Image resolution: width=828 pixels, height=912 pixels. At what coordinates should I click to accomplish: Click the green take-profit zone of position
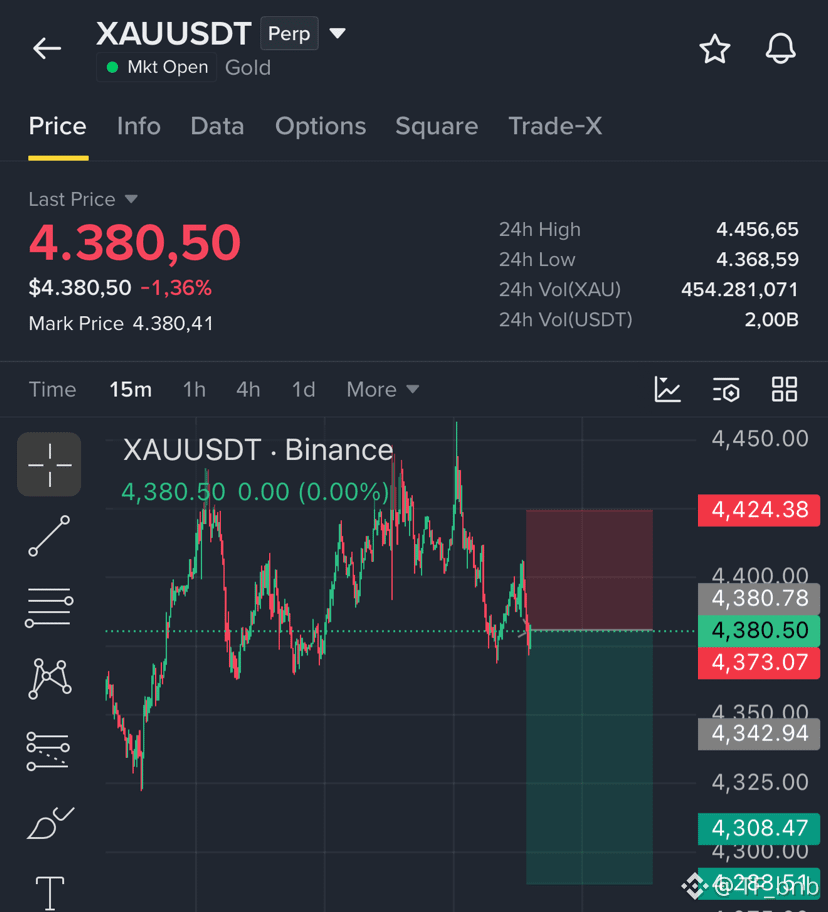click(589, 757)
